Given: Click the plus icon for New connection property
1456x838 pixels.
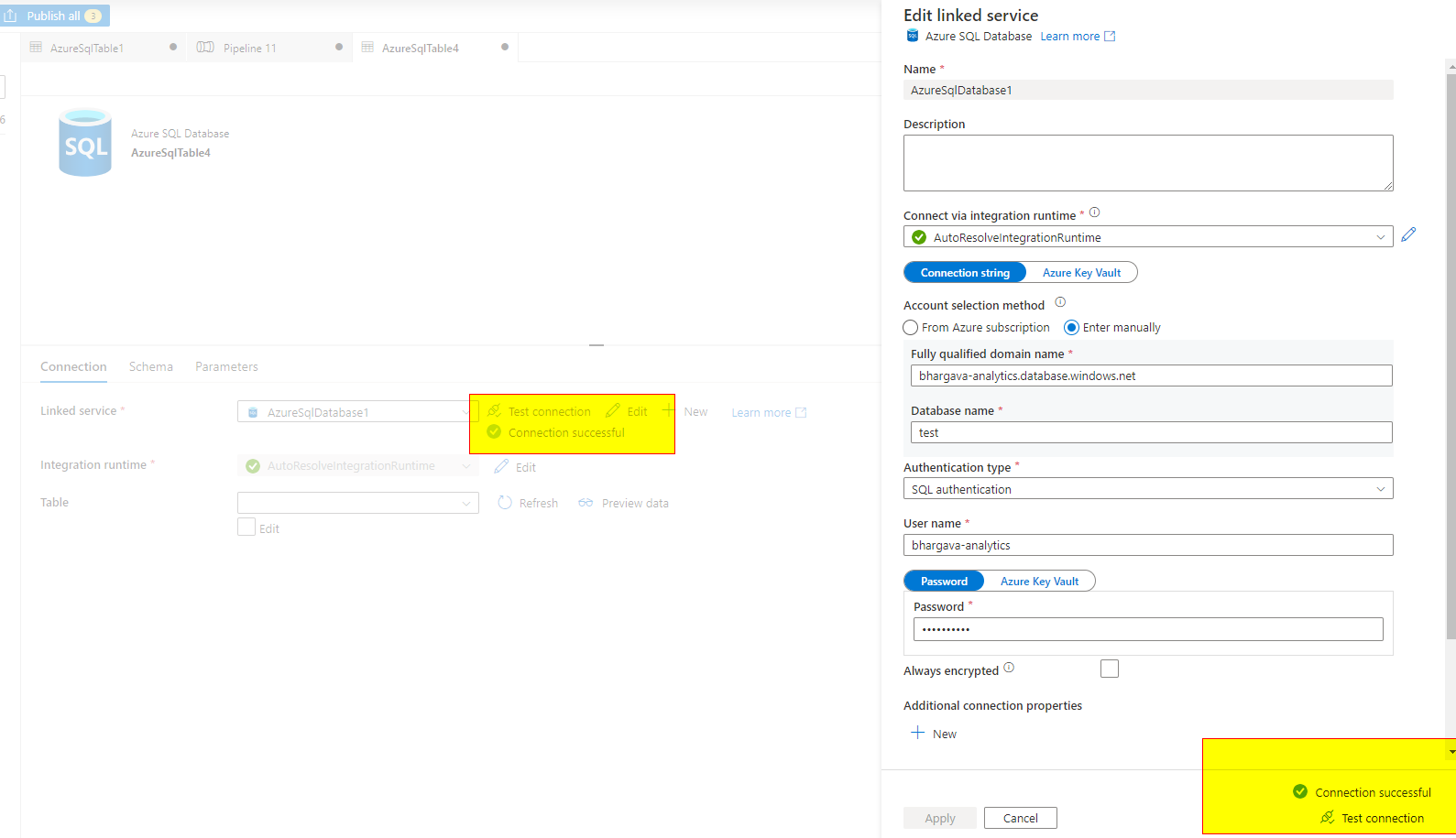Looking at the screenshot, I should (x=917, y=733).
